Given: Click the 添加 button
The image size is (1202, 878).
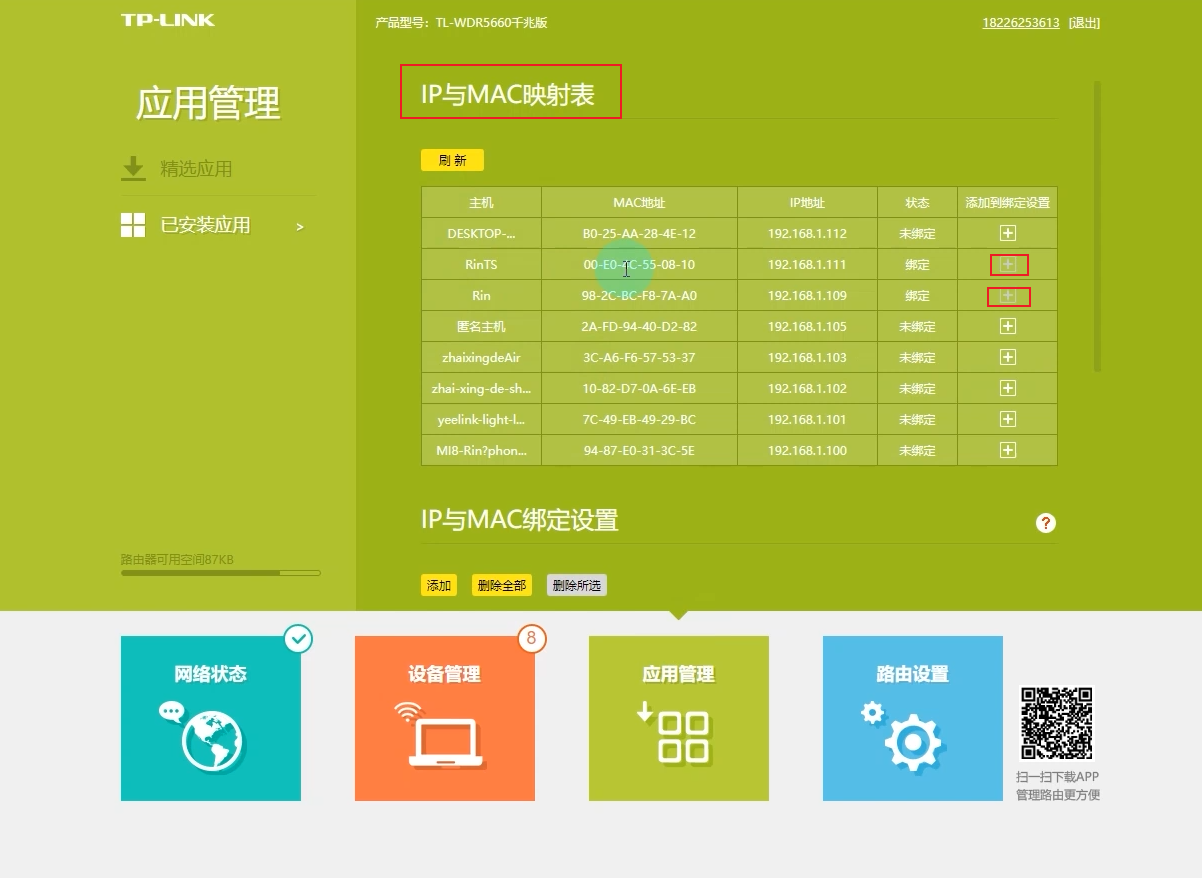Looking at the screenshot, I should pos(439,585).
